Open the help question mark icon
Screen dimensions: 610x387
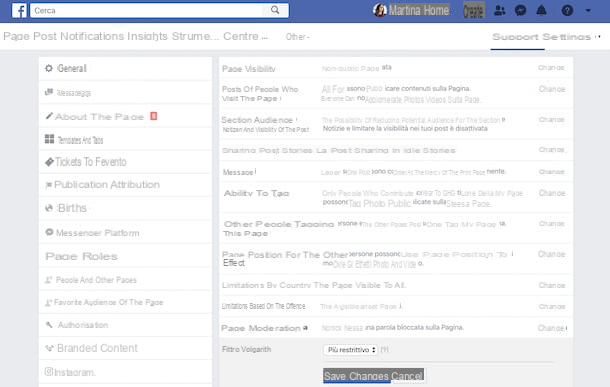pos(567,11)
